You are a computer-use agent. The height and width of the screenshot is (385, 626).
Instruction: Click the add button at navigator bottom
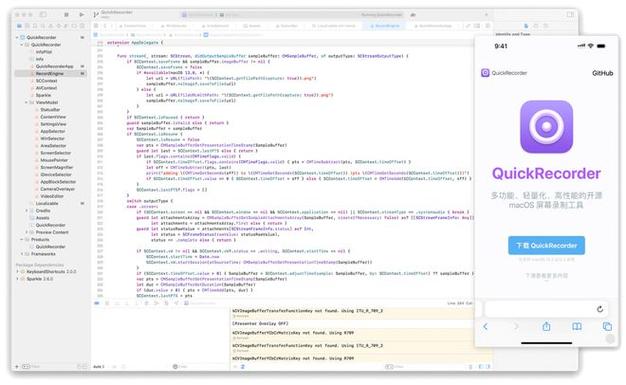coord(17,366)
